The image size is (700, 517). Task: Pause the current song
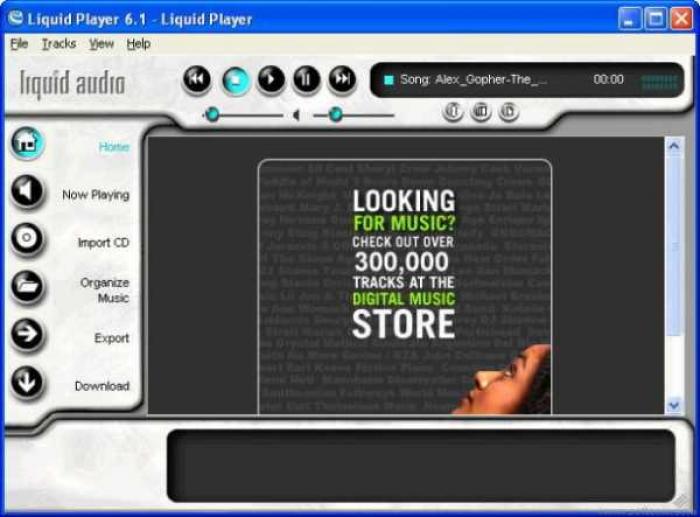coord(306,80)
